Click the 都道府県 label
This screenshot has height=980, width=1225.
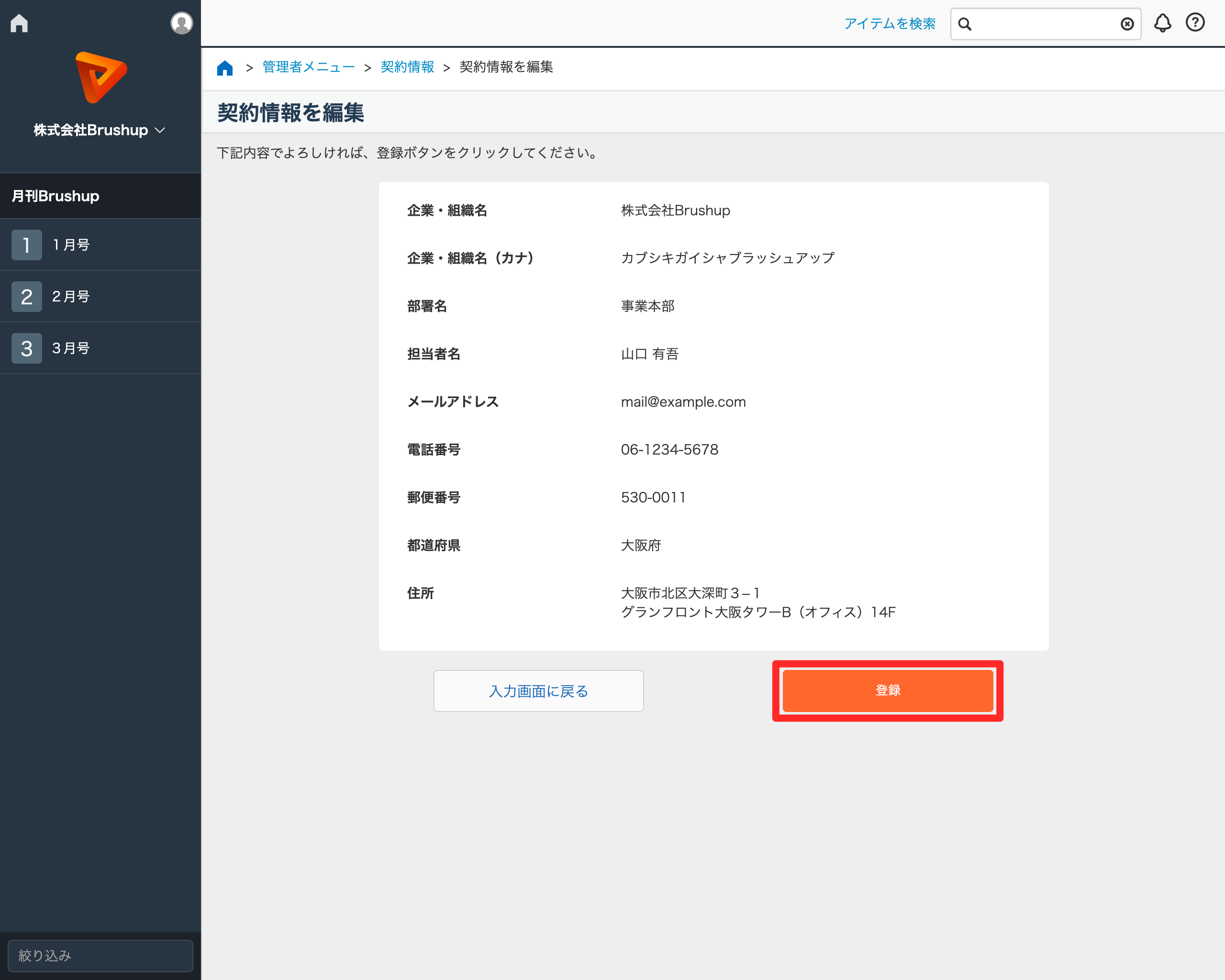(434, 546)
